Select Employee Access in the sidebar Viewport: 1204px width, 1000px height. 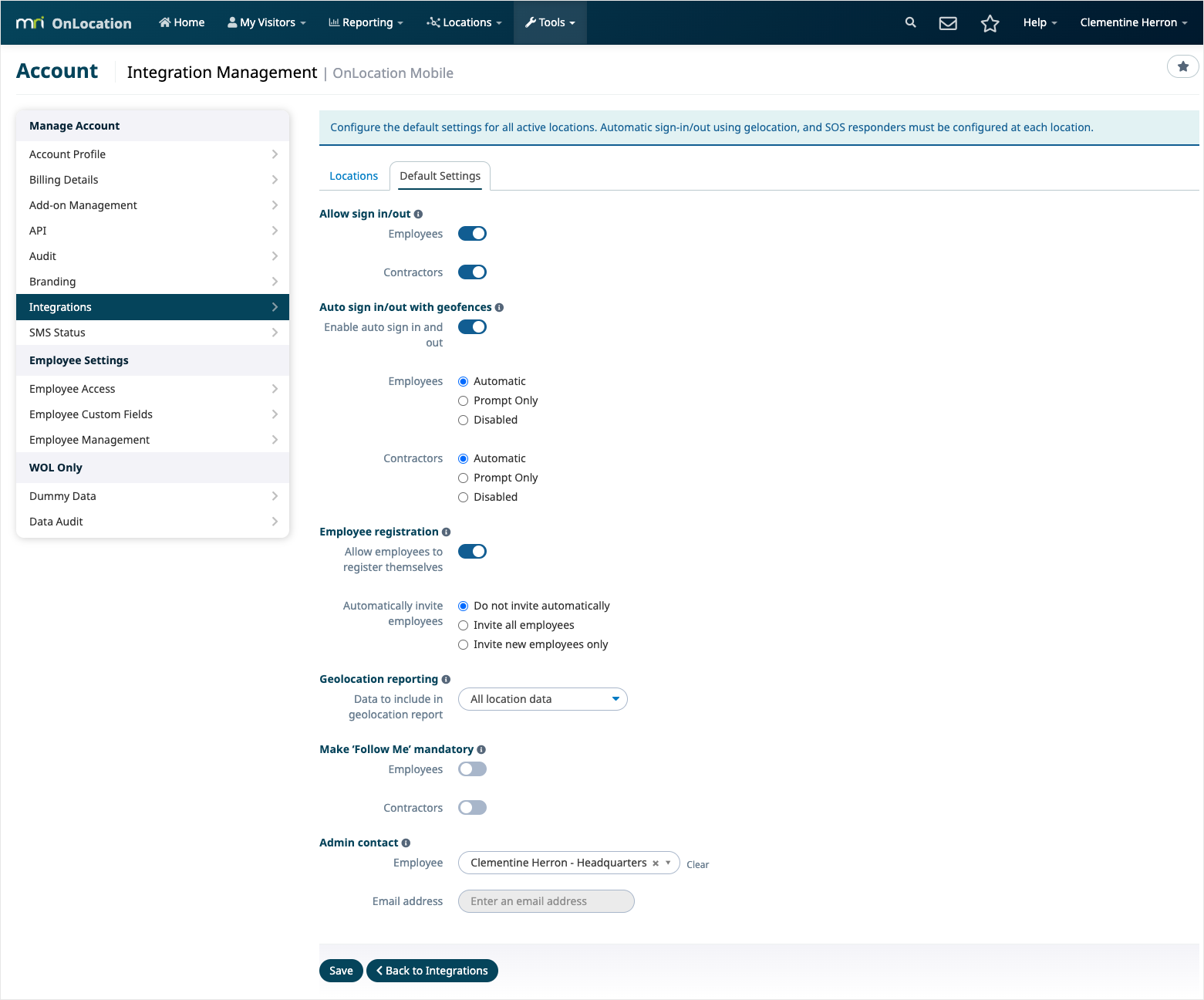[72, 388]
